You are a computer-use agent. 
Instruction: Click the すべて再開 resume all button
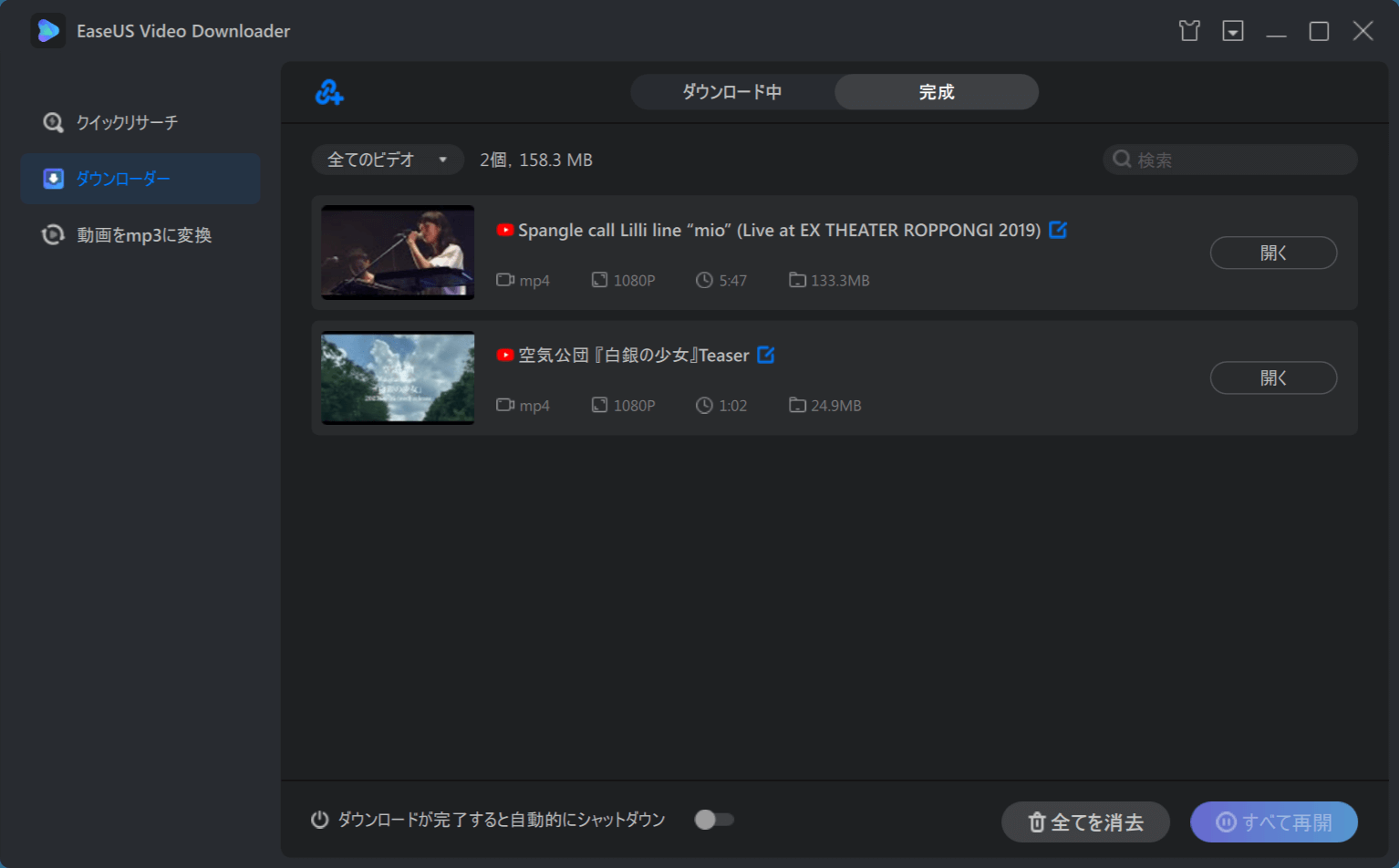[x=1274, y=822]
